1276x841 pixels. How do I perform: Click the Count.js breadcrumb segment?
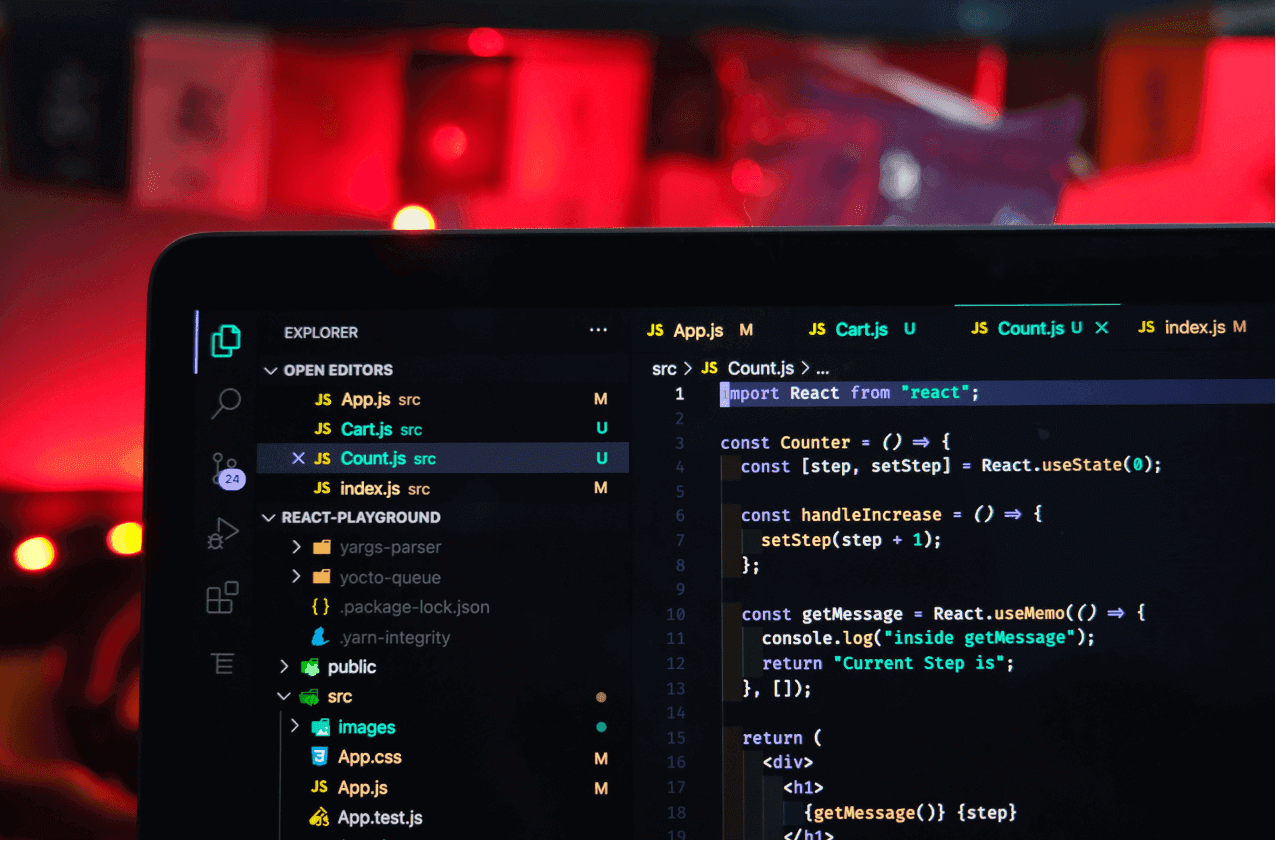pos(760,368)
